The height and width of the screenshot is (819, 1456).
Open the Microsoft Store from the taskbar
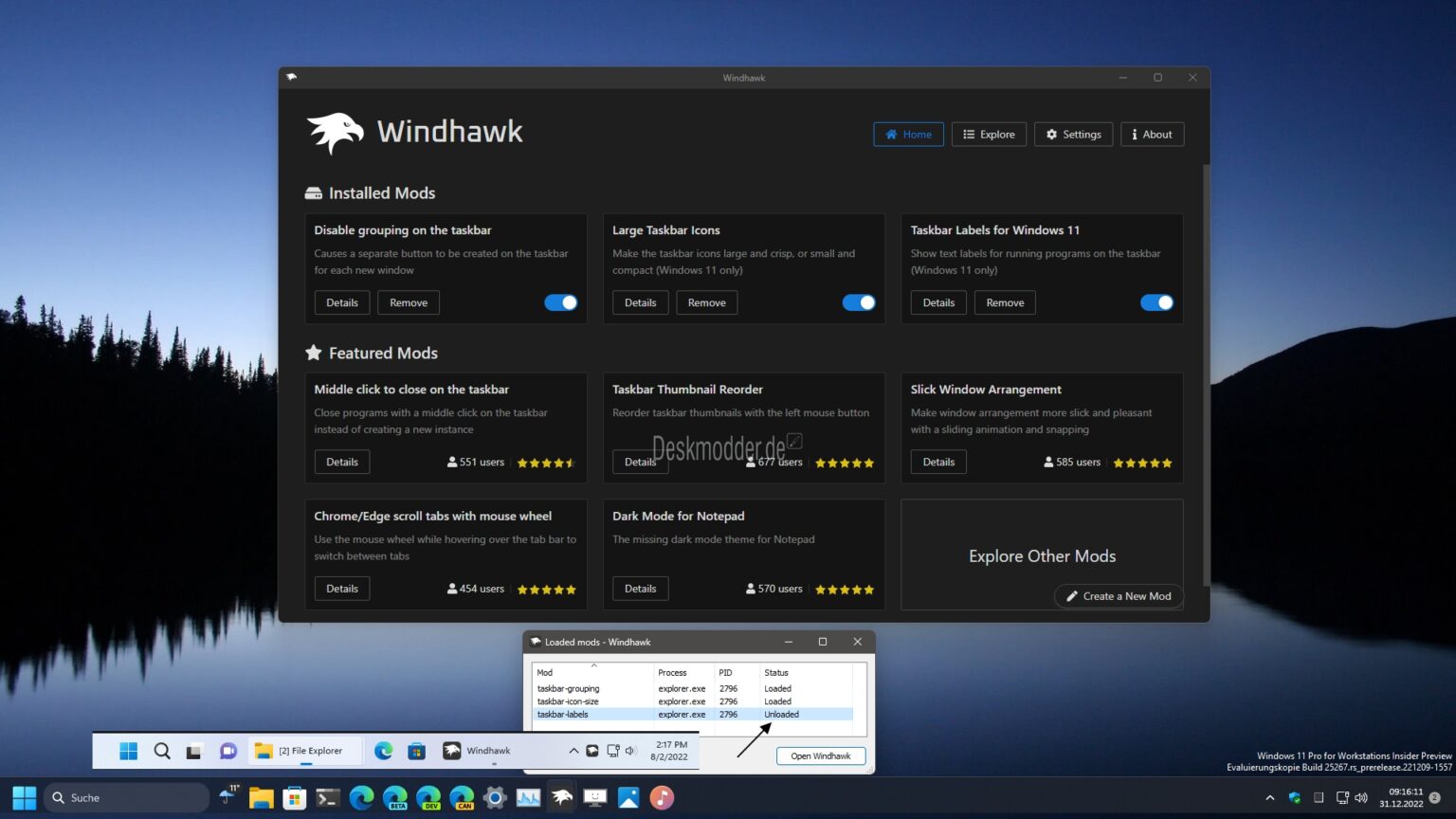click(294, 797)
